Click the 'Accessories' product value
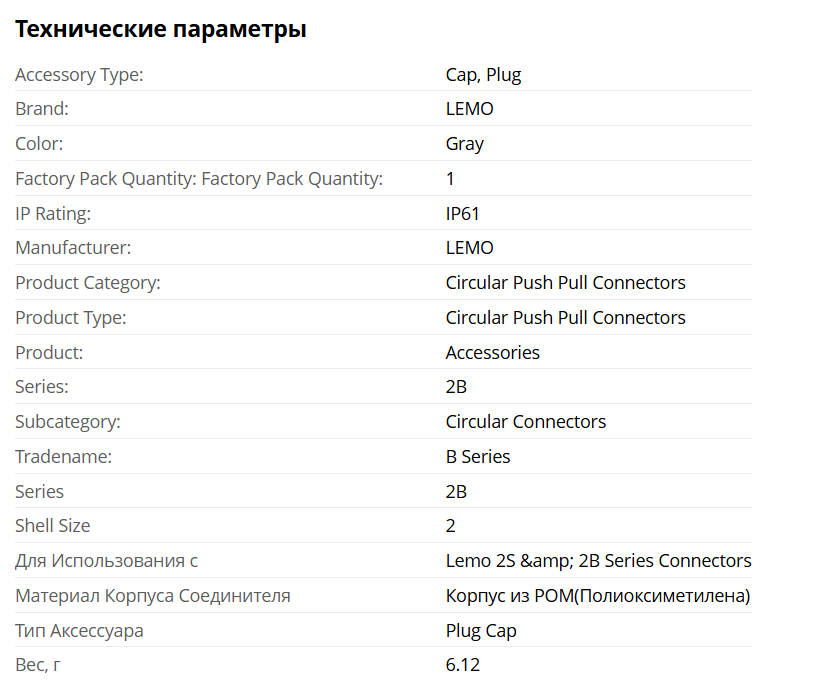The height and width of the screenshot is (699, 827). (492, 352)
